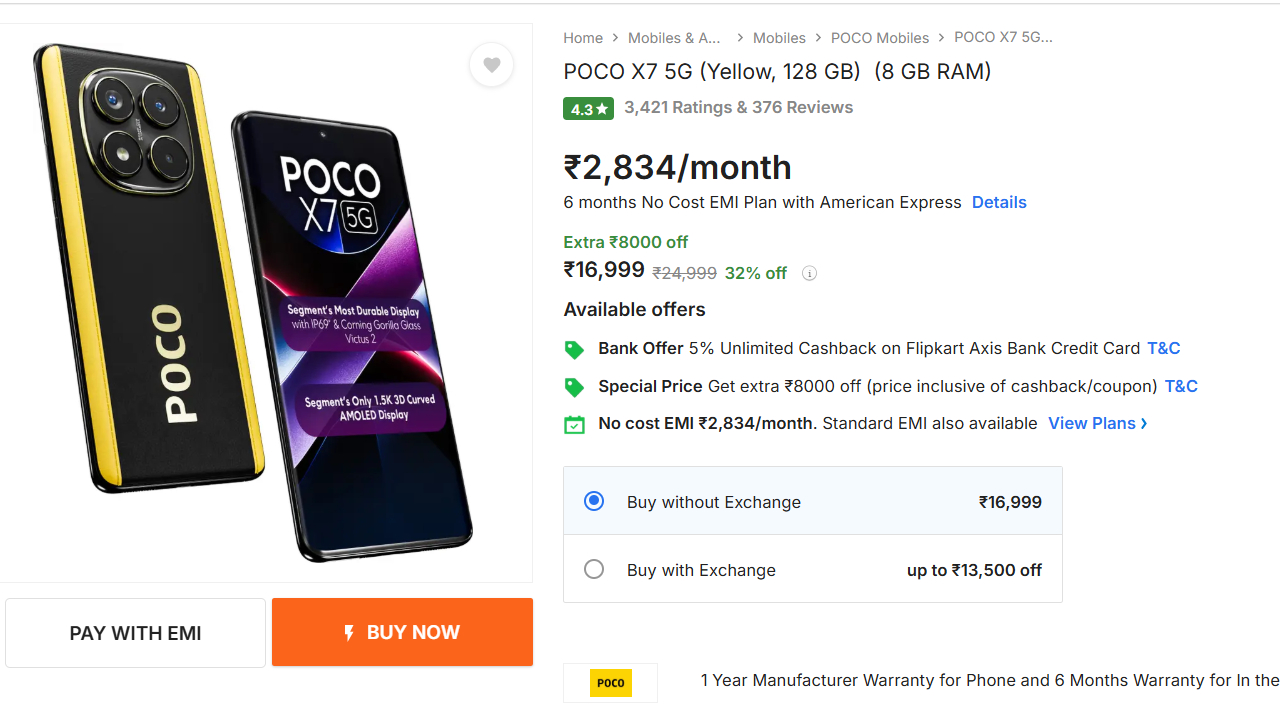Open POCO Mobiles from breadcrumb
1280x720 pixels.
point(879,37)
